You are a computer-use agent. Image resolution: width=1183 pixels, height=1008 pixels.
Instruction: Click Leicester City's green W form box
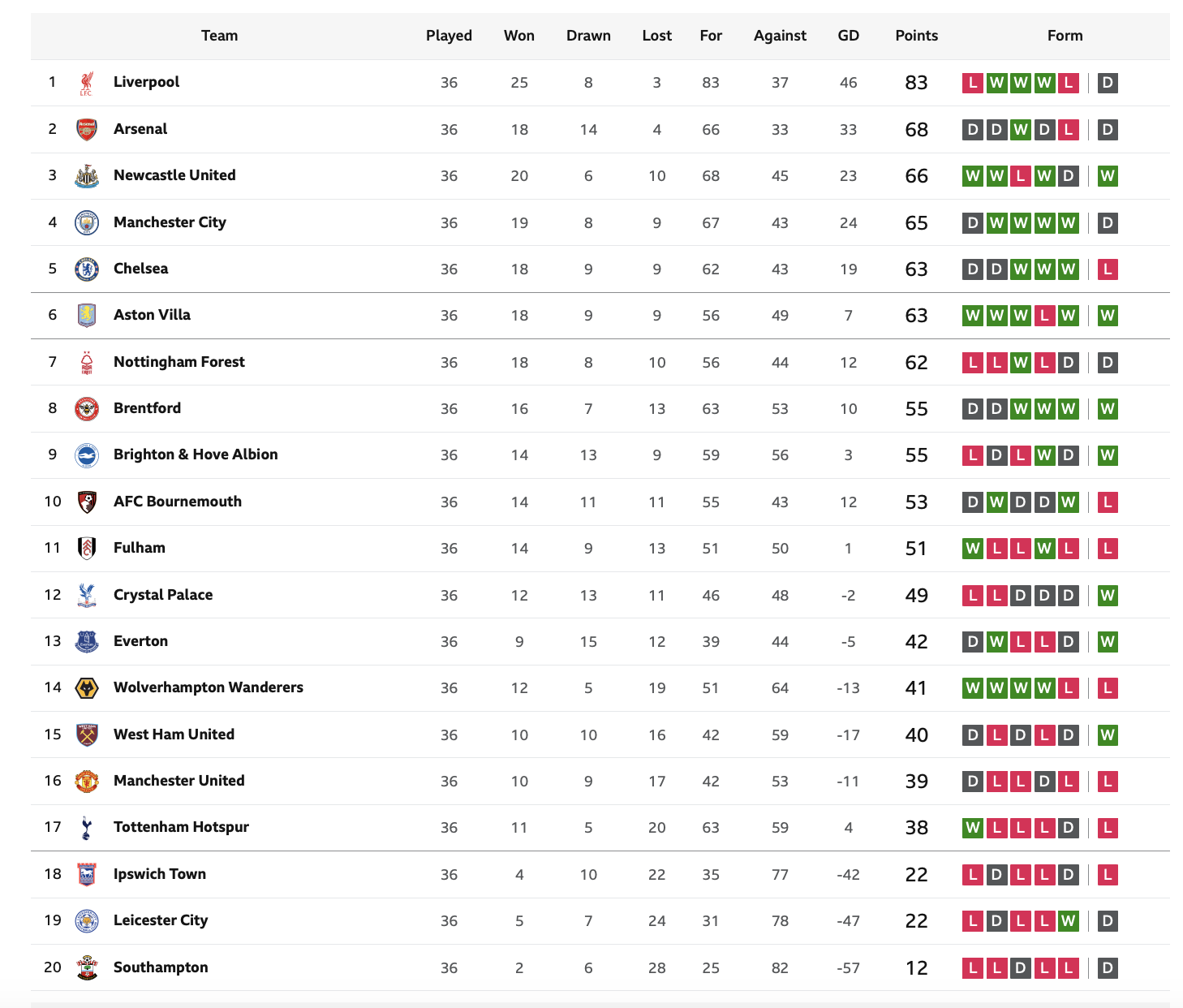(x=1069, y=921)
